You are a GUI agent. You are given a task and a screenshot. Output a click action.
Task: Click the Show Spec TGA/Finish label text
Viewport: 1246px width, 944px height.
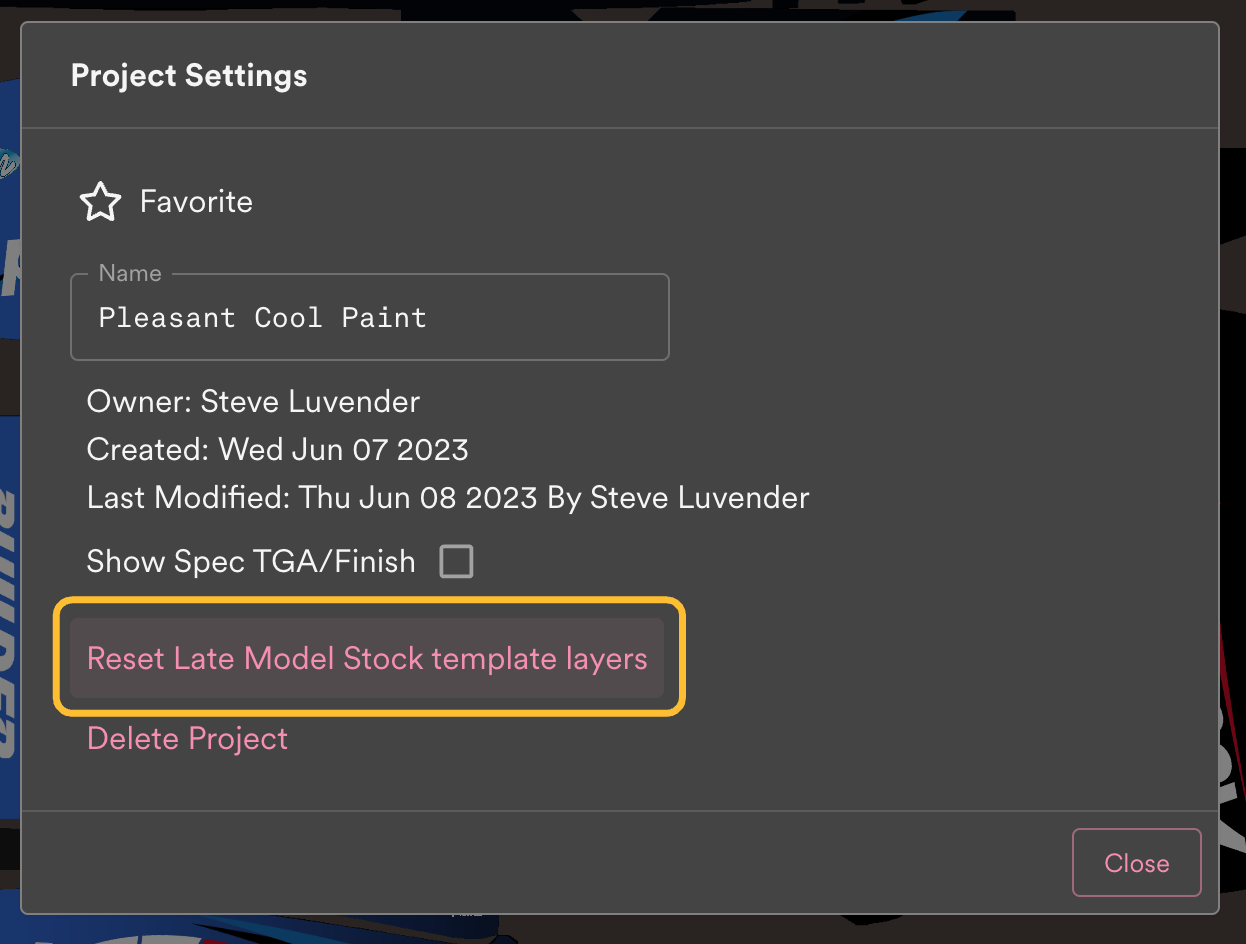coord(250,561)
